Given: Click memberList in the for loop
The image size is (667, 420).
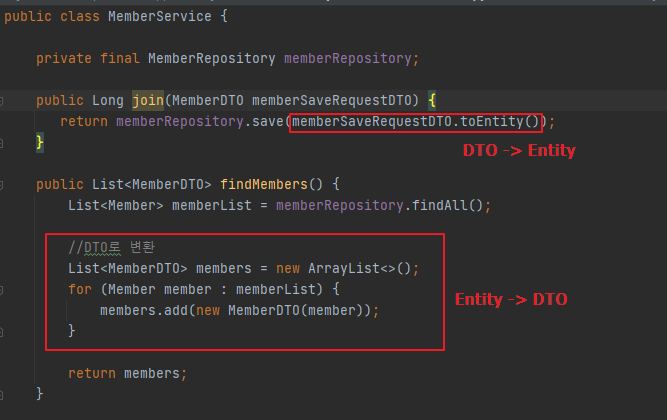Looking at the screenshot, I should (x=276, y=289).
